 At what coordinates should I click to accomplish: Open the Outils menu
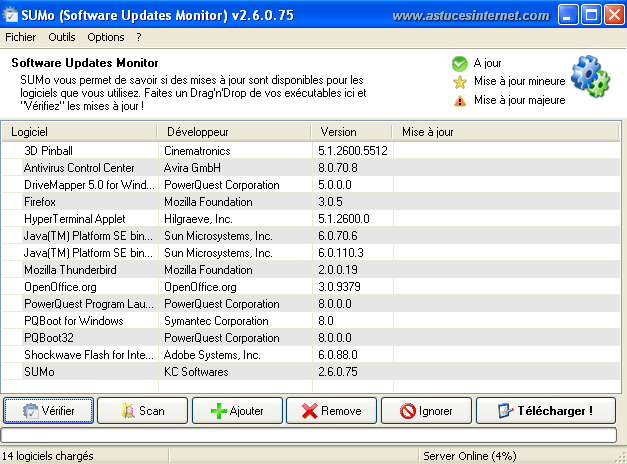62,37
